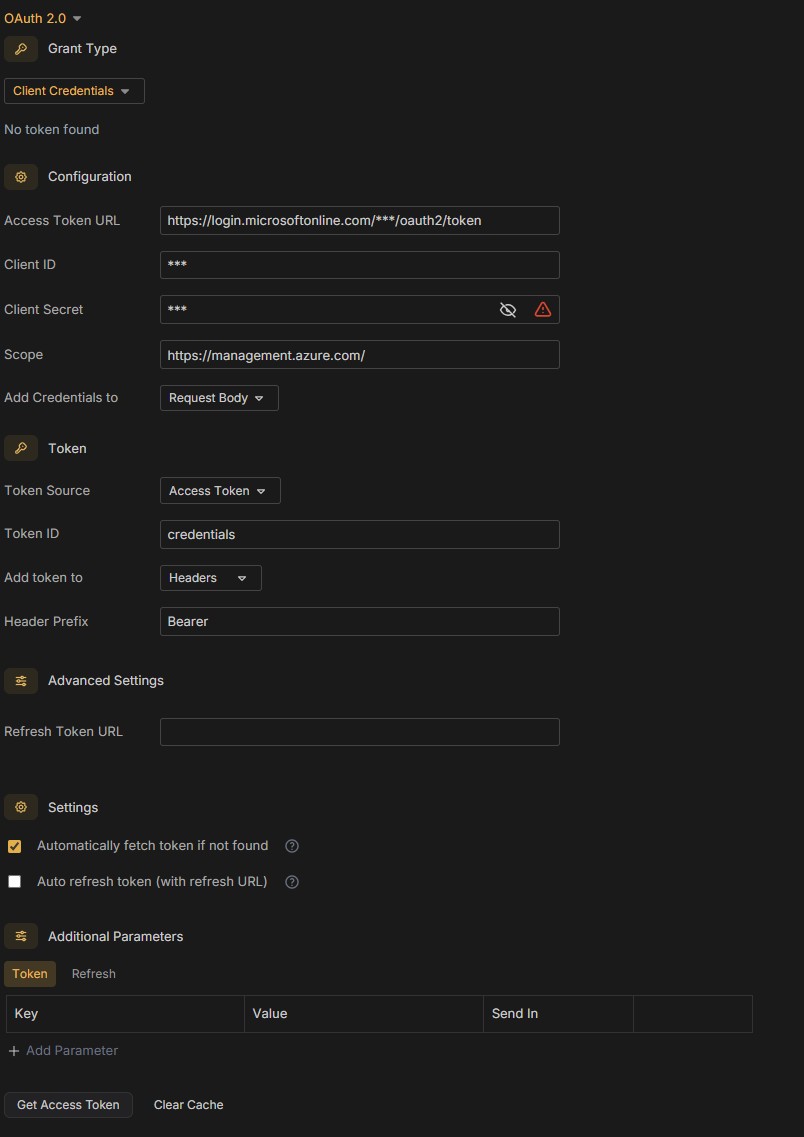Open the Headers add-token-to dropdown
This screenshot has width=804, height=1137.
[211, 578]
